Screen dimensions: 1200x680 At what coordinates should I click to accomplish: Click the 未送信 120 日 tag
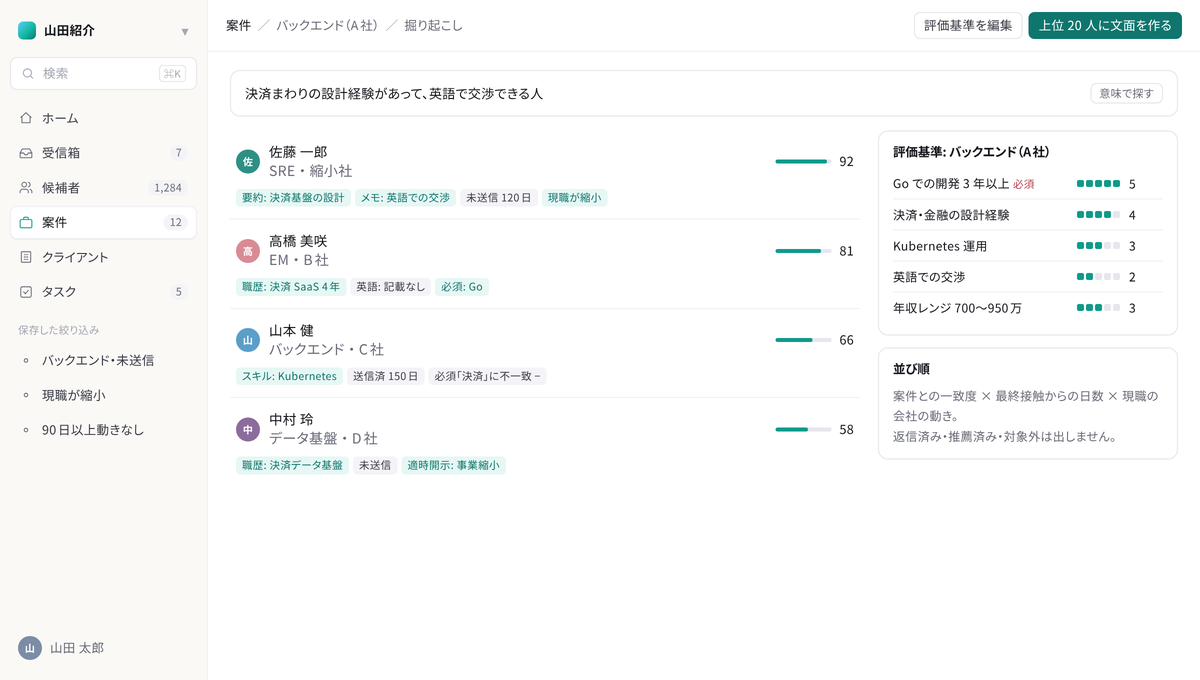pyautogui.click(x=498, y=198)
